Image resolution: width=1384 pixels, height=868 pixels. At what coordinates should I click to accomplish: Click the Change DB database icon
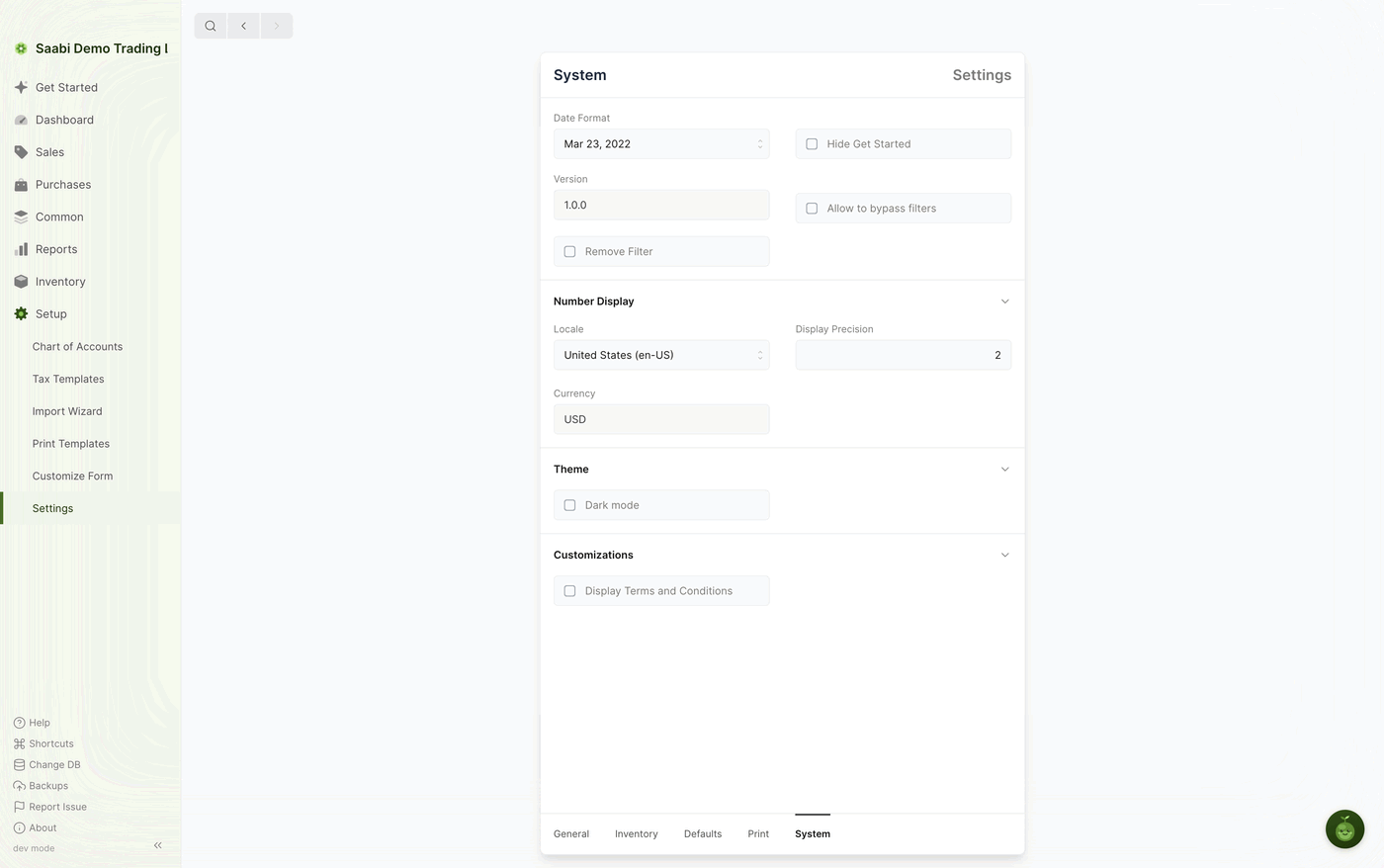tap(19, 765)
